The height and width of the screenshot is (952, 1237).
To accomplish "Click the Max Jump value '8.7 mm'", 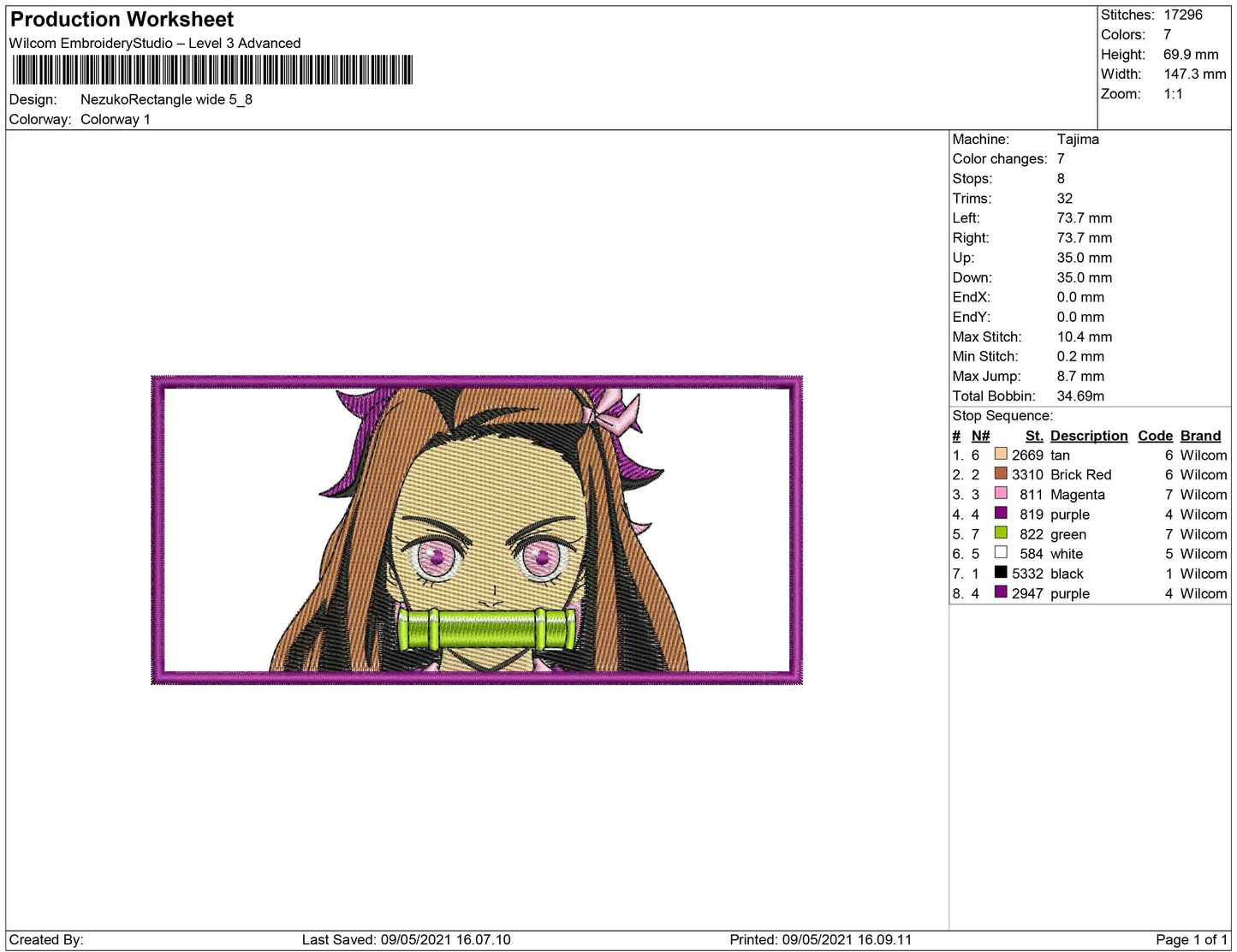I will coord(1080,376).
